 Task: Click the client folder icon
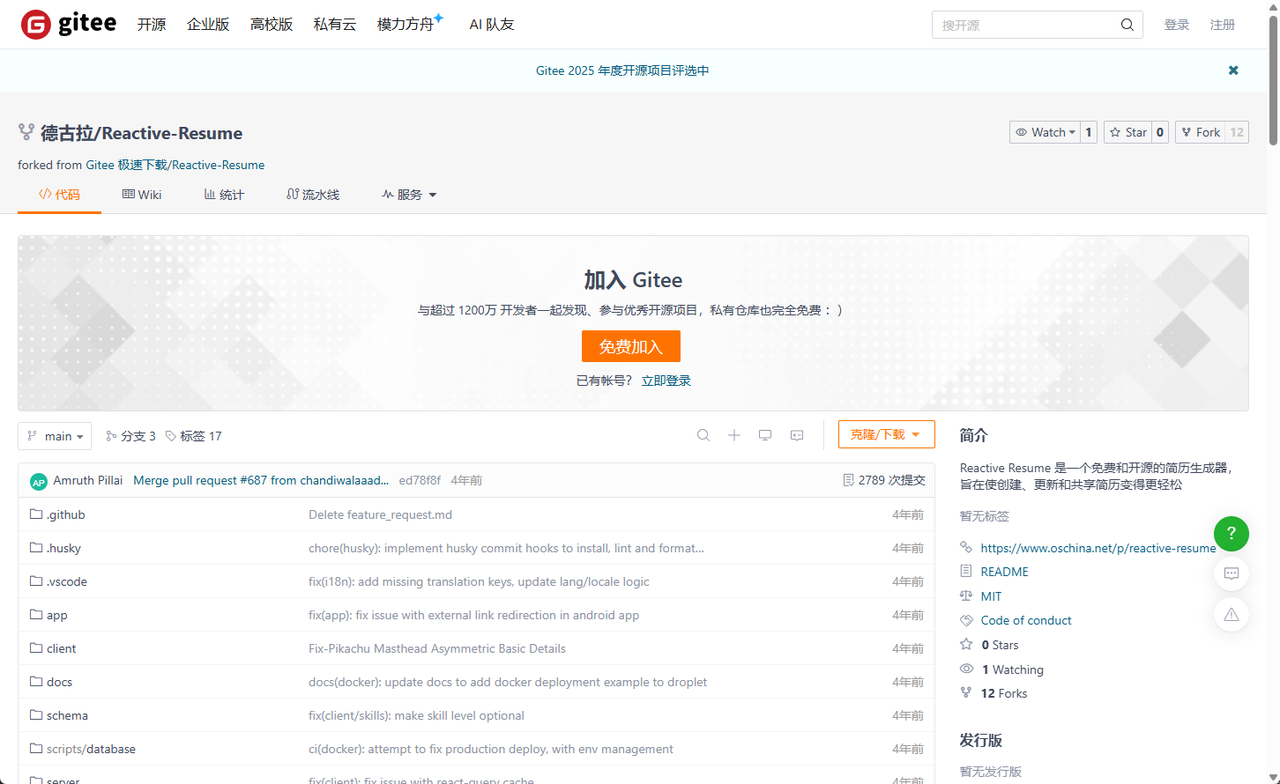pyautogui.click(x=37, y=648)
